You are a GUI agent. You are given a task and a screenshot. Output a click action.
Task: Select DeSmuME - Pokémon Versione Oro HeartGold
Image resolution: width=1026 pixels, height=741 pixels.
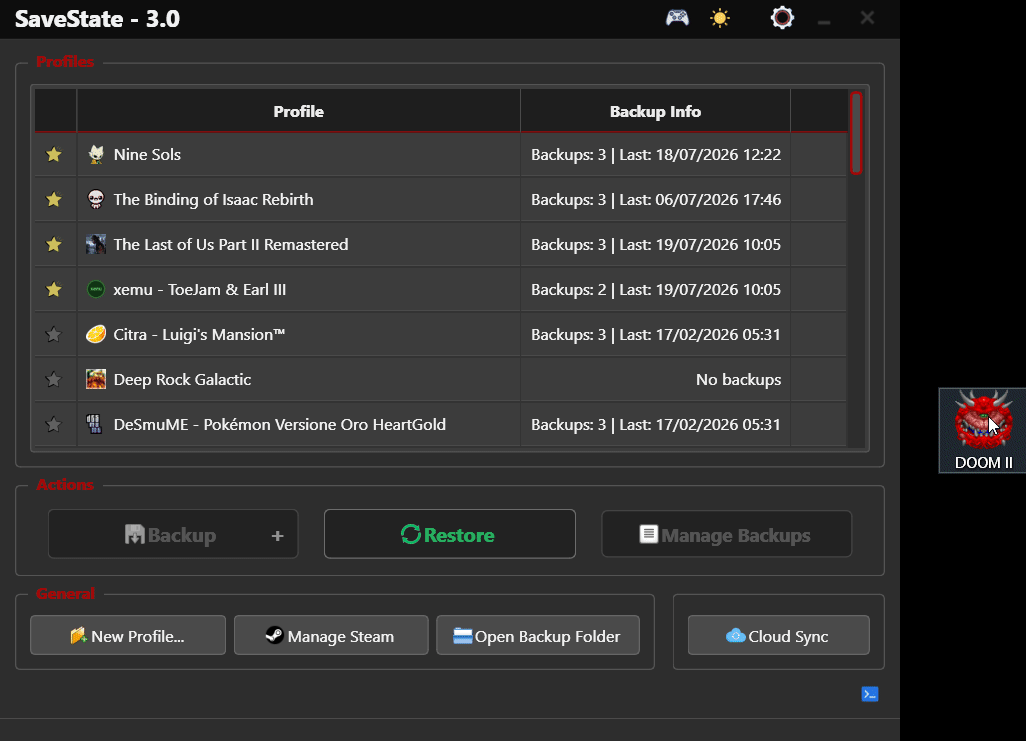pos(441,425)
